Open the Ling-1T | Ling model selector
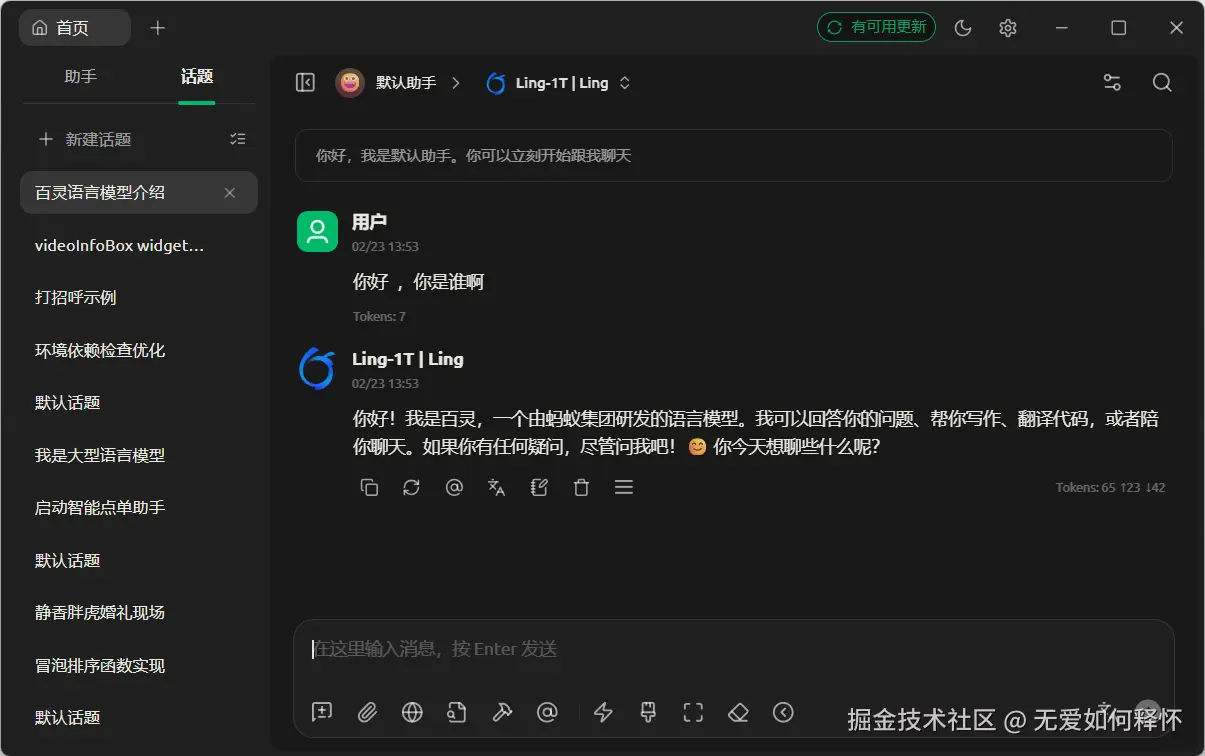Image resolution: width=1205 pixels, height=756 pixels. [x=558, y=83]
